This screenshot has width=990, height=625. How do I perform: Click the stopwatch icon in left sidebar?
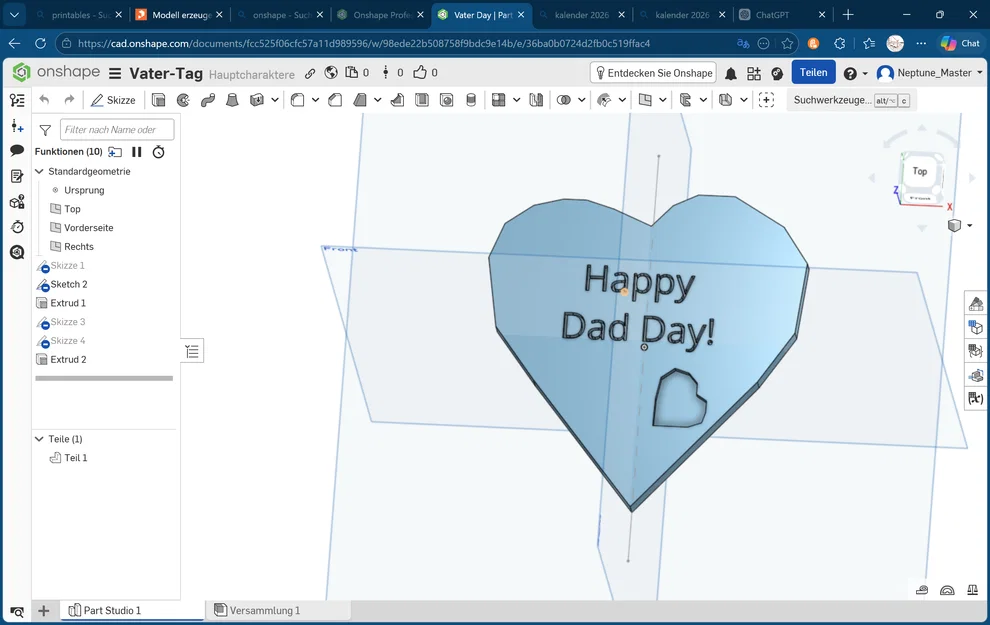17,227
